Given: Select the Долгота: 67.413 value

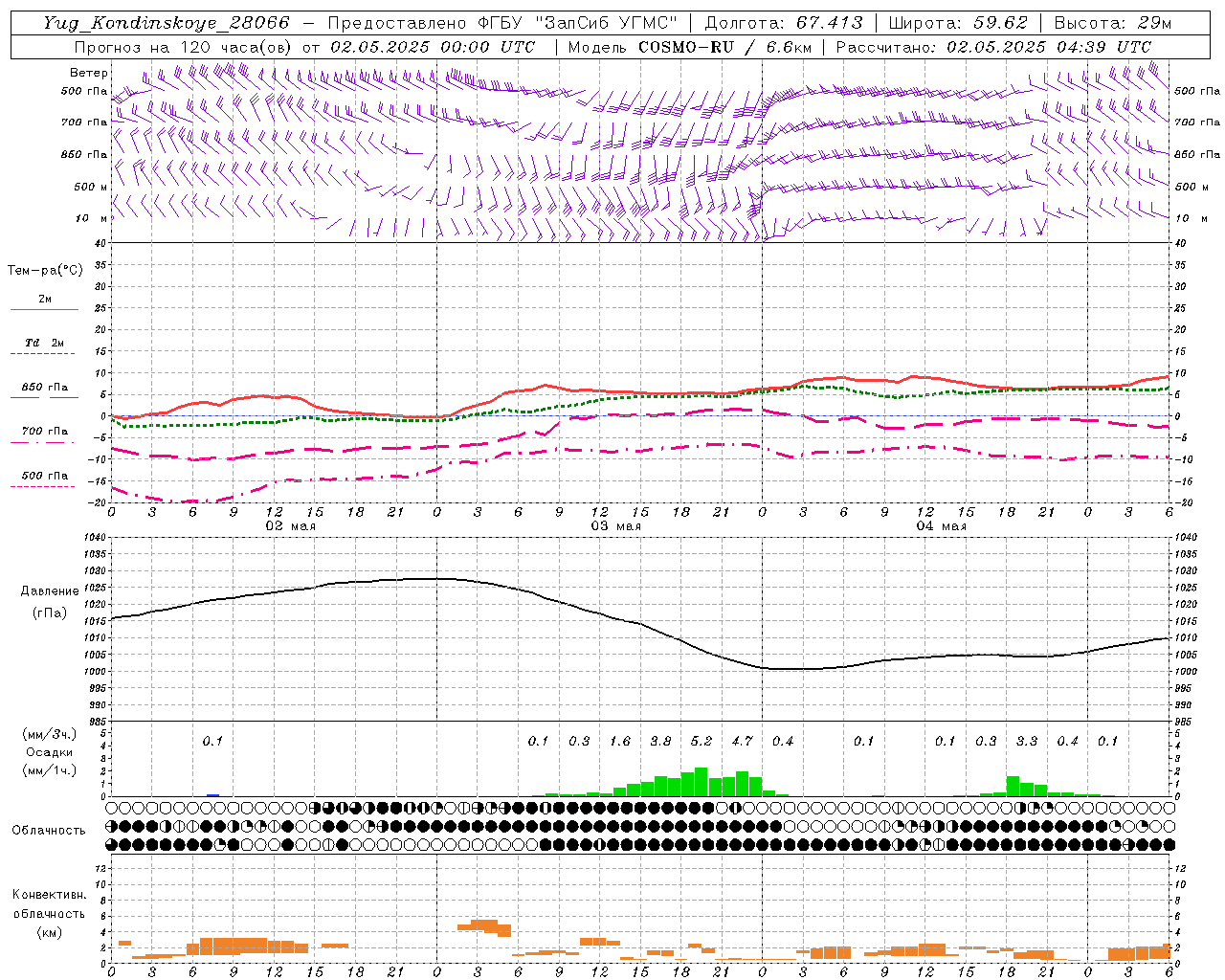Looking at the screenshot, I should pos(784,23).
